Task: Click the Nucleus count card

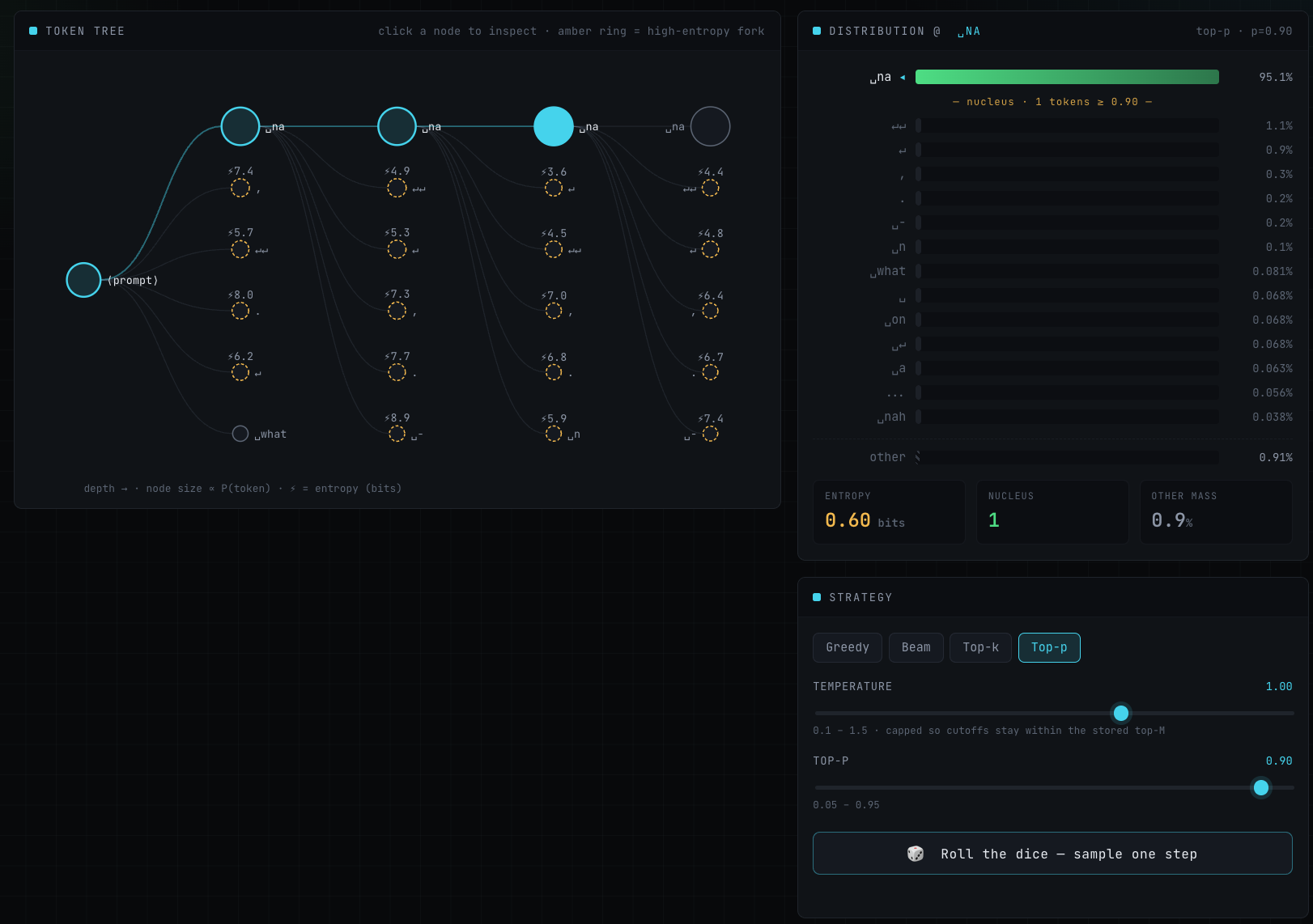Action: [1052, 512]
